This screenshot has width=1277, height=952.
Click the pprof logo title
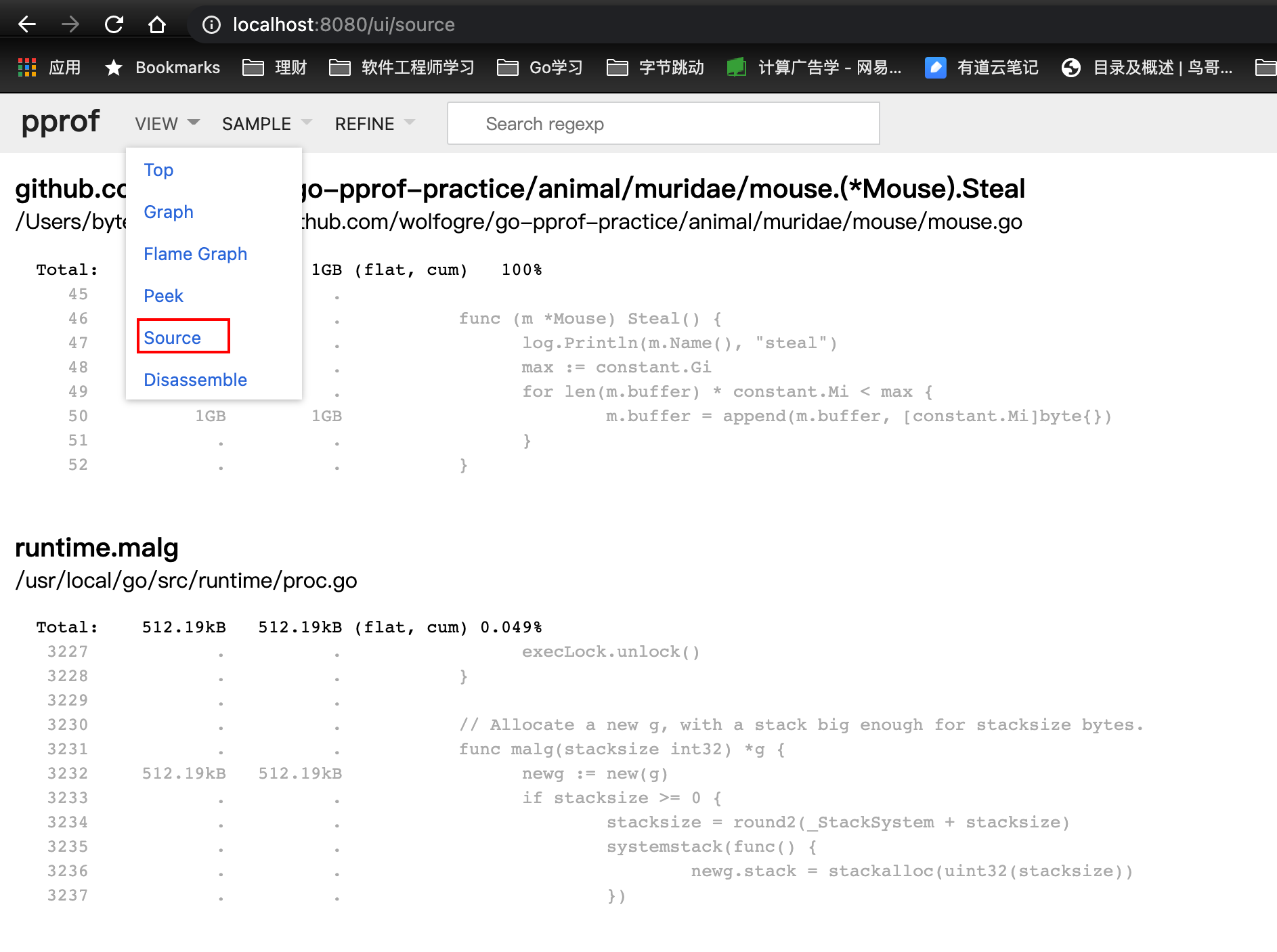pyautogui.click(x=60, y=122)
